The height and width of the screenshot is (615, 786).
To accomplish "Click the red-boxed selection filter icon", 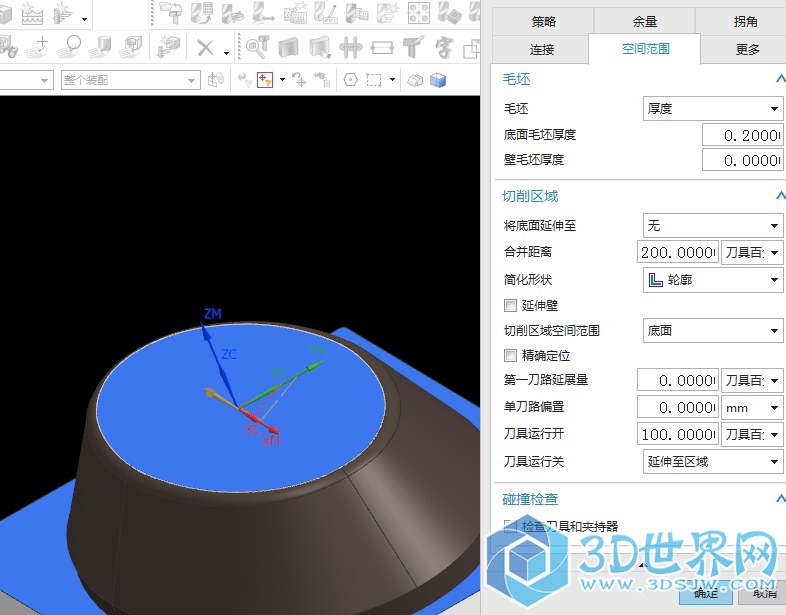I will [265, 80].
